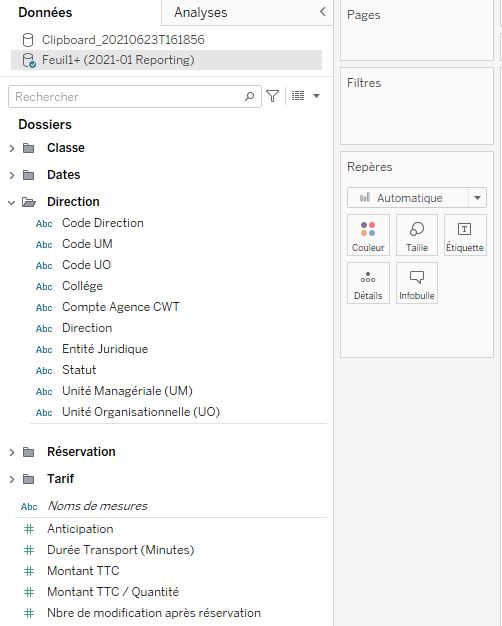Viewport: 502px width, 626px height.
Task: Expand the Classe folder
Action: coord(12,149)
